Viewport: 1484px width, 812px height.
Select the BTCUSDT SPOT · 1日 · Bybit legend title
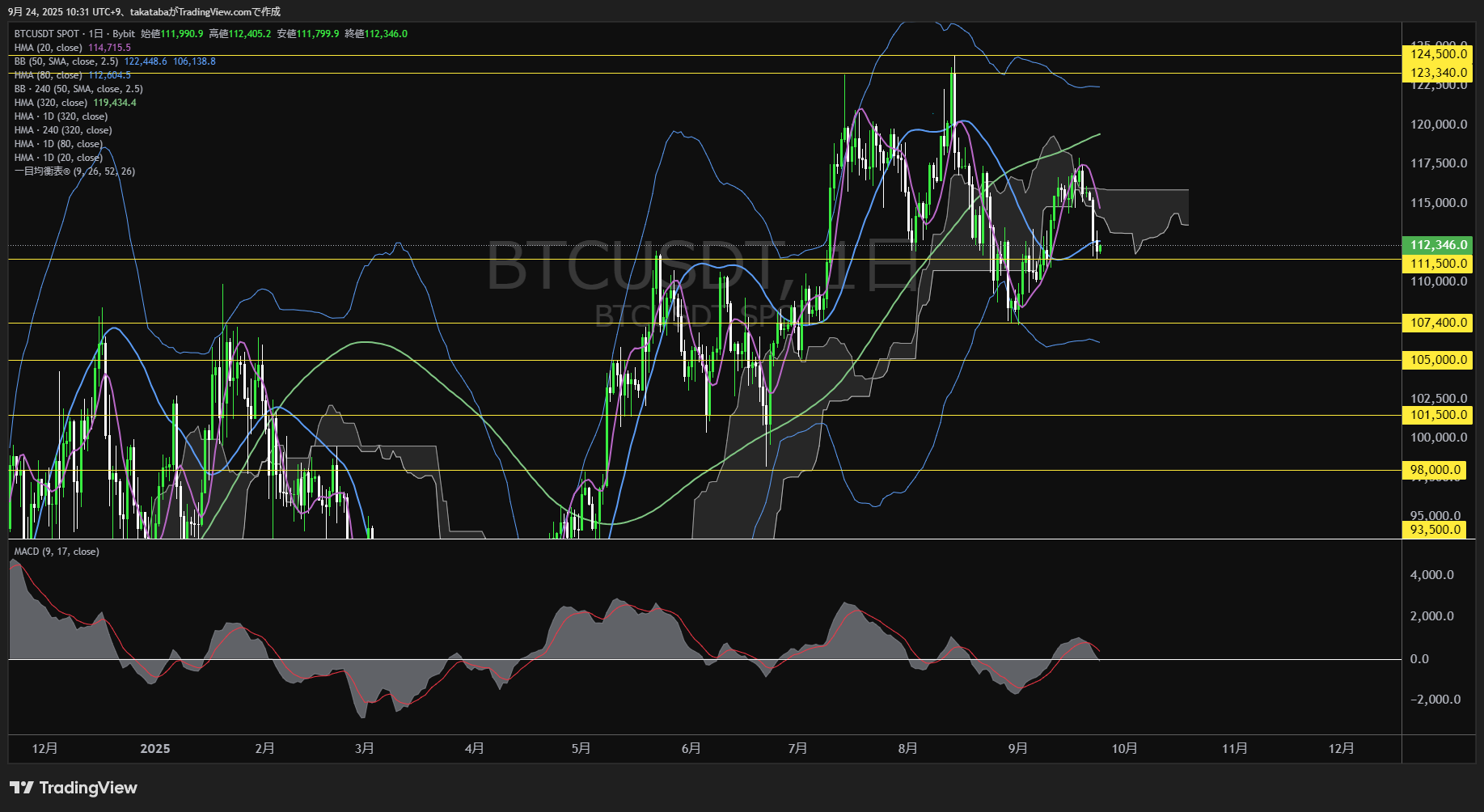[74, 34]
